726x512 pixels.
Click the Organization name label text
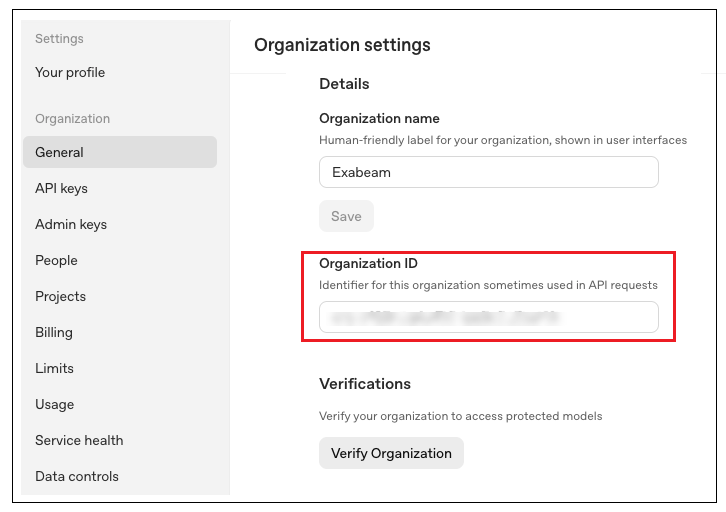pyautogui.click(x=379, y=119)
